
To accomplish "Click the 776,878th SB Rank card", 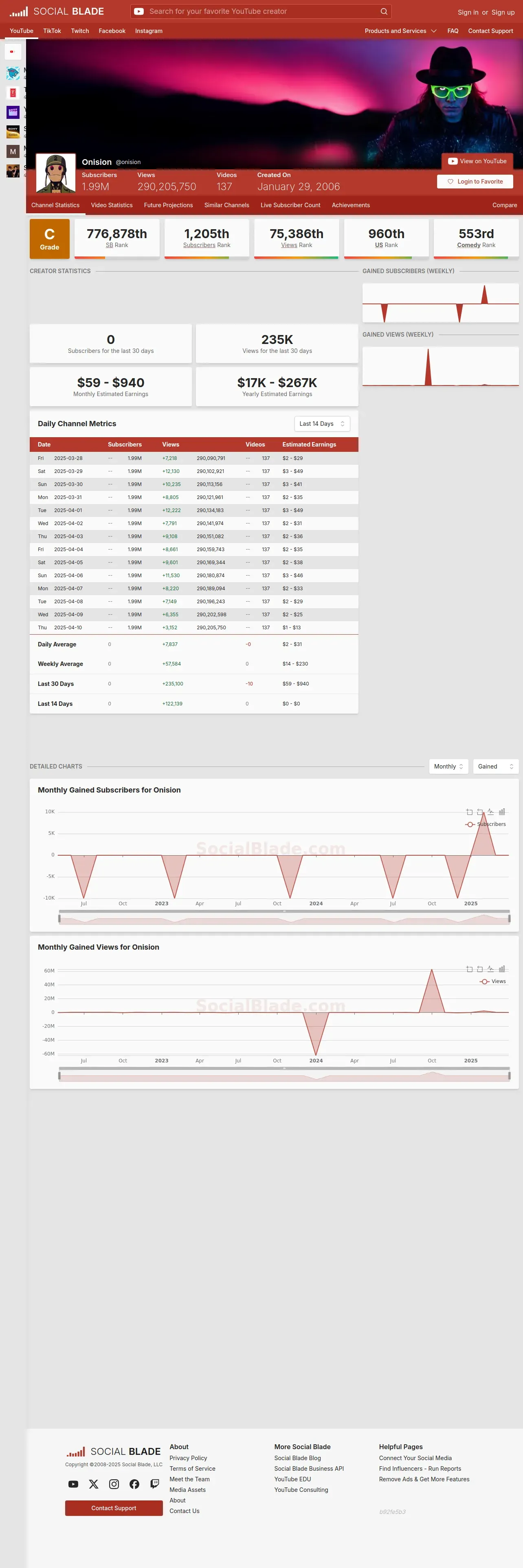I will (117, 239).
